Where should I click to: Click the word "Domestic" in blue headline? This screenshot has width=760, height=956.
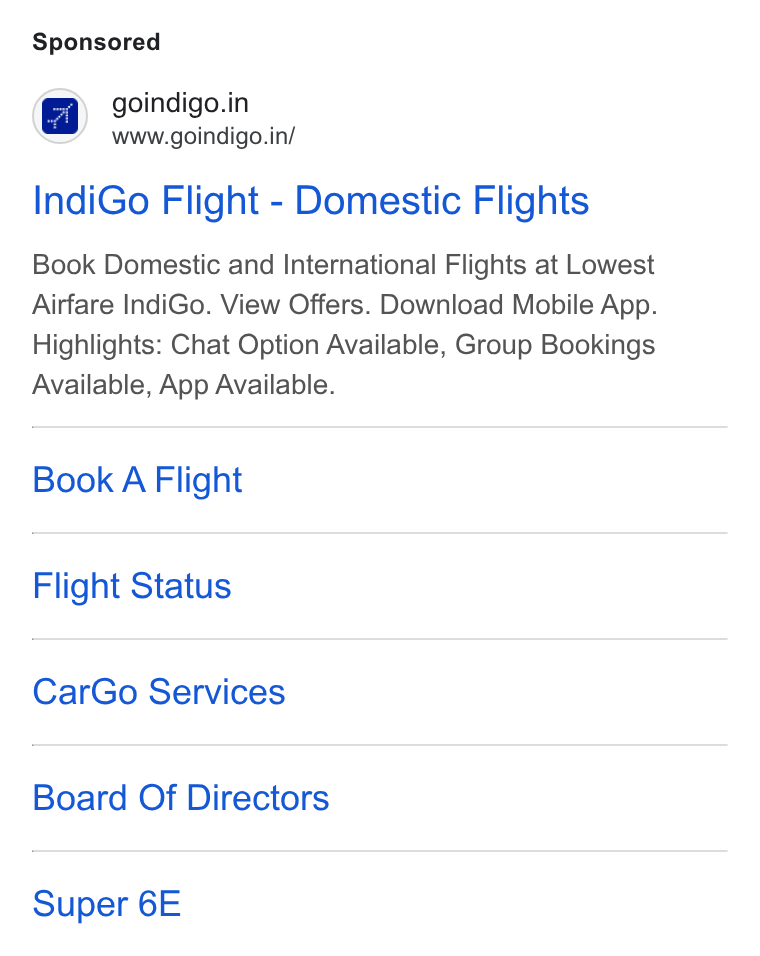pos(378,201)
